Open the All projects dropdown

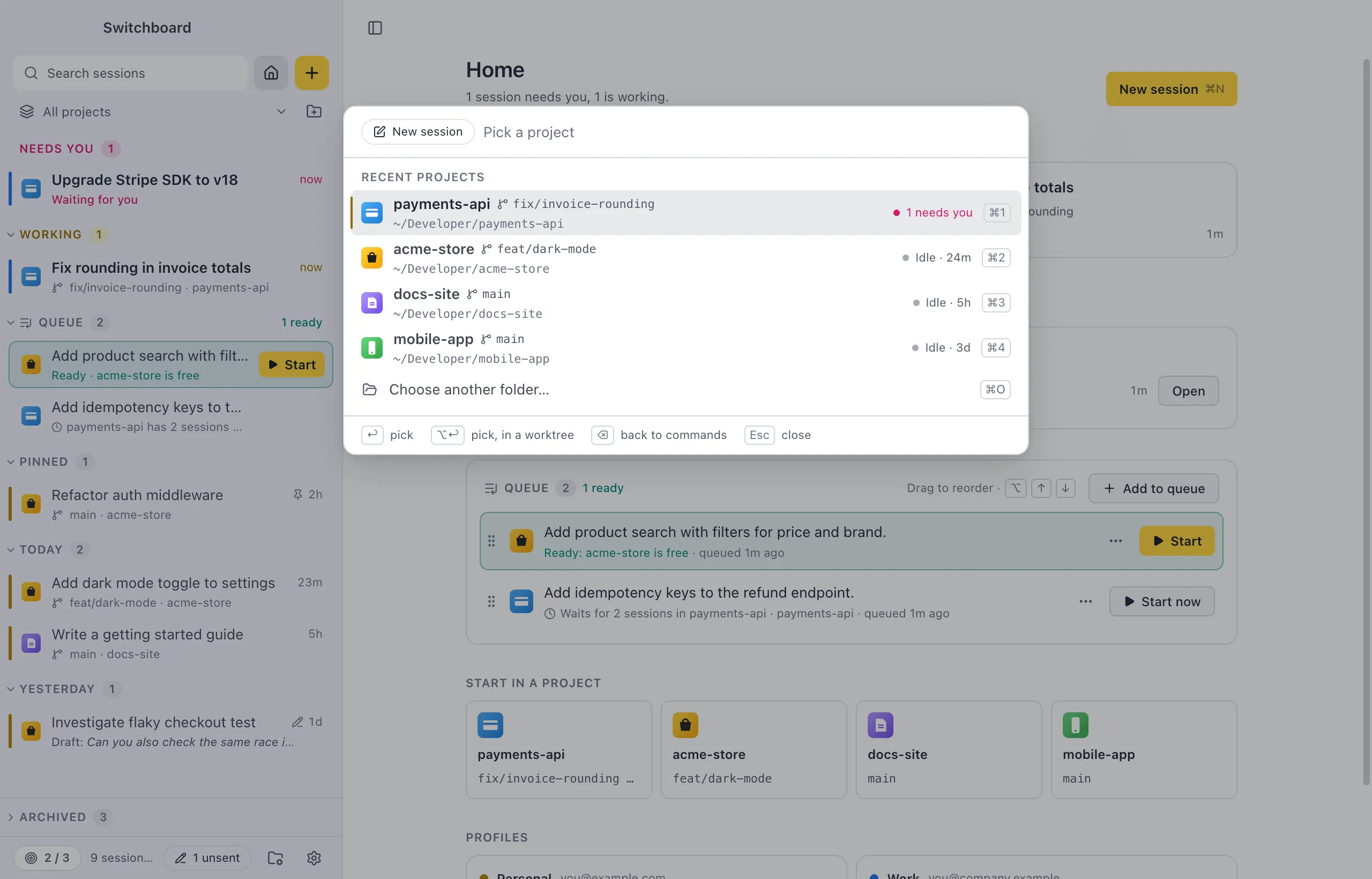pos(153,111)
